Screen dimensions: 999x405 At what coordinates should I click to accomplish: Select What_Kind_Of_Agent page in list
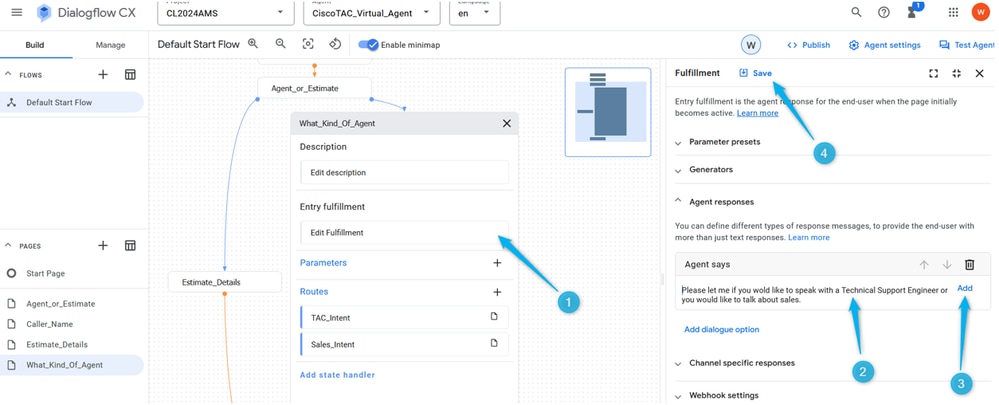click(x=72, y=365)
